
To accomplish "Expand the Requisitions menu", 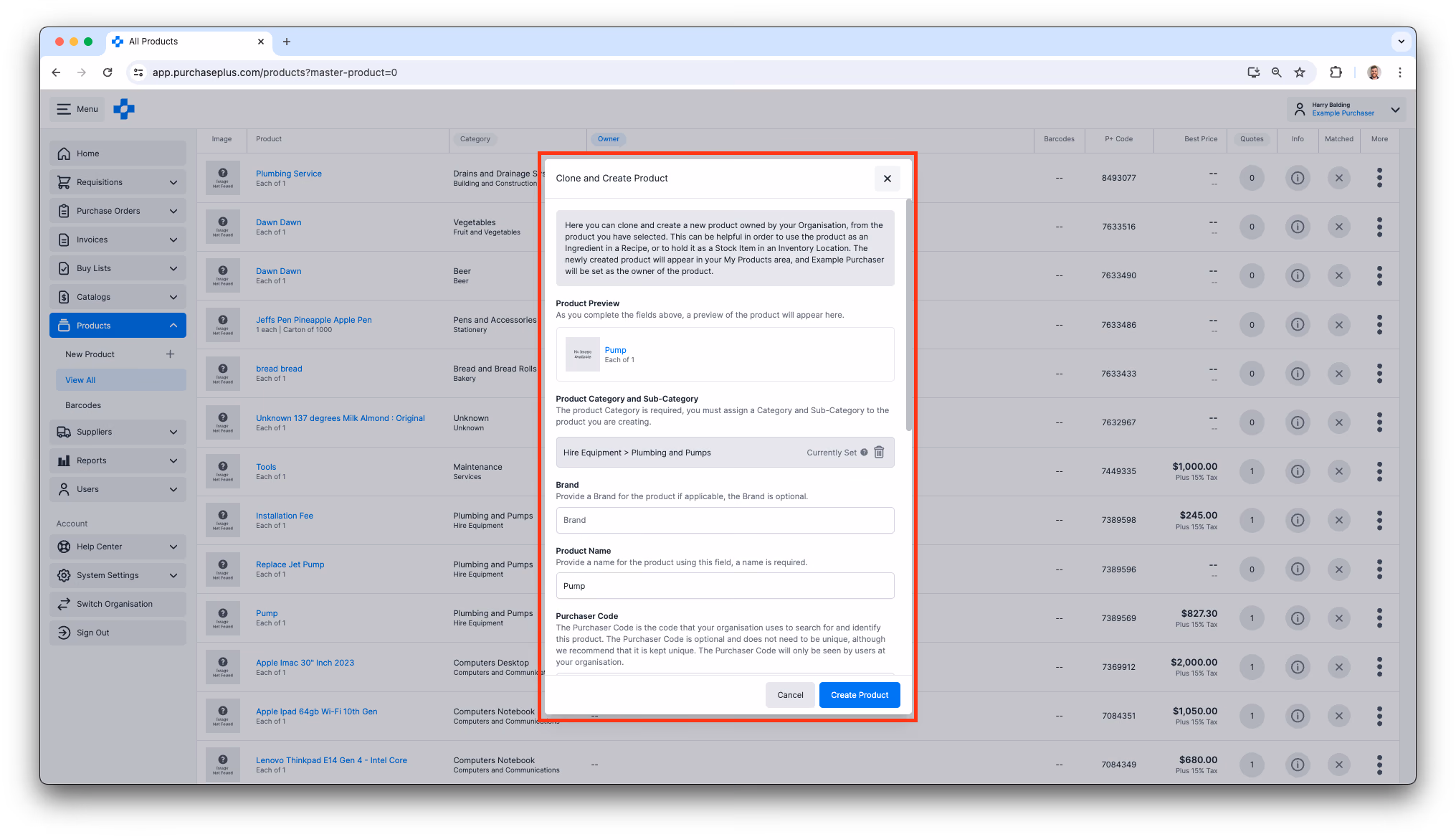I will [118, 182].
